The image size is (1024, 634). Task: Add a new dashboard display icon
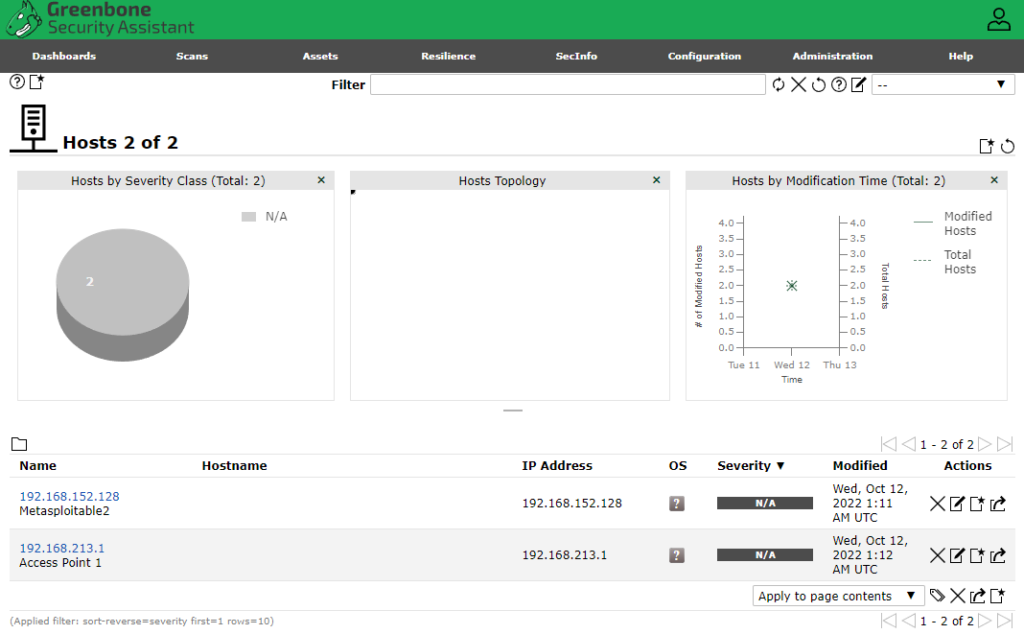[x=987, y=146]
